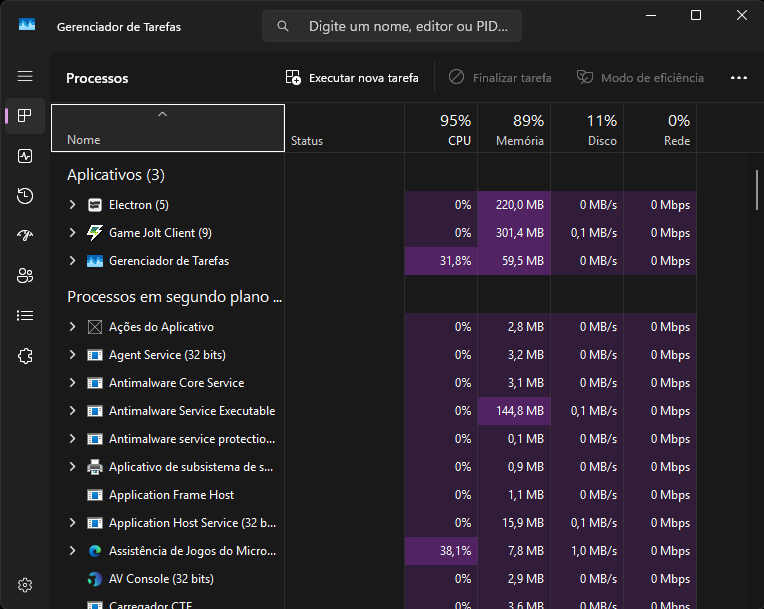
Task: Open Startup apps page in the sidebar
Action: (25, 236)
